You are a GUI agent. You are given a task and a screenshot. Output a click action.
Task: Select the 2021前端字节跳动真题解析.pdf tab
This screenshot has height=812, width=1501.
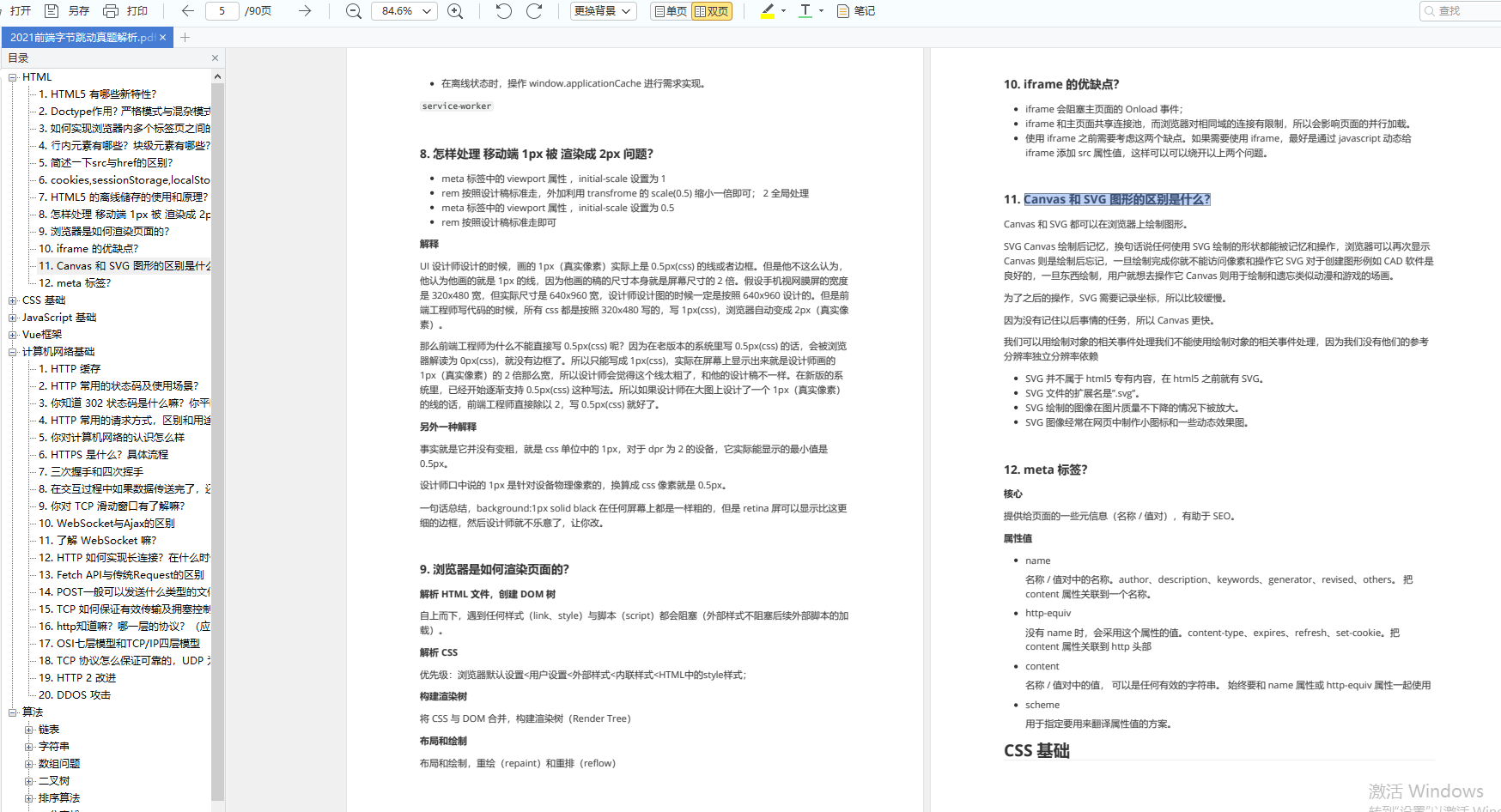(x=82, y=37)
